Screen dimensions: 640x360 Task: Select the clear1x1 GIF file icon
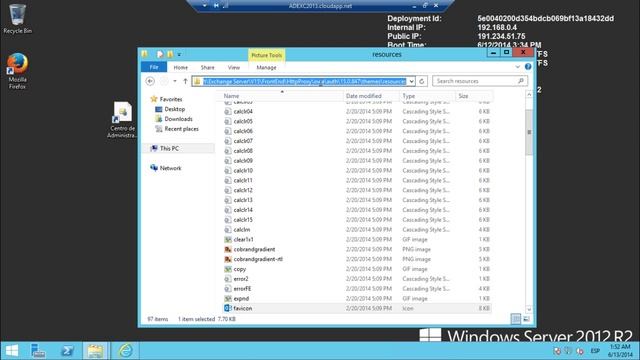(x=228, y=240)
